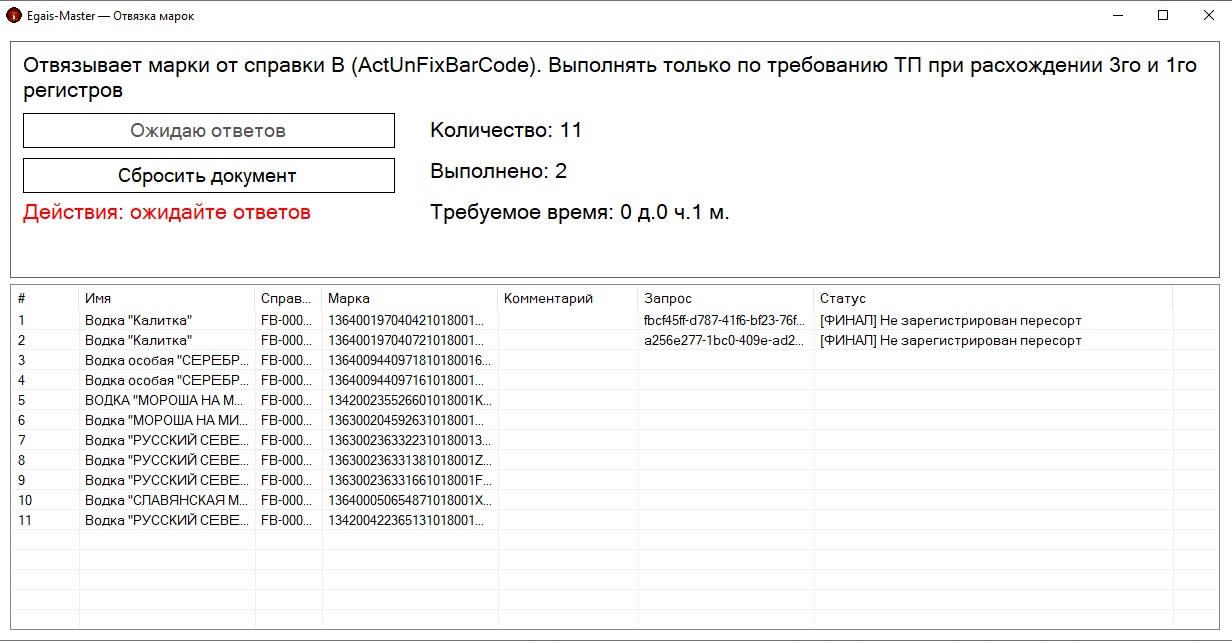Click the "Марка" column header
This screenshot has height=641, width=1232.
coord(408,298)
